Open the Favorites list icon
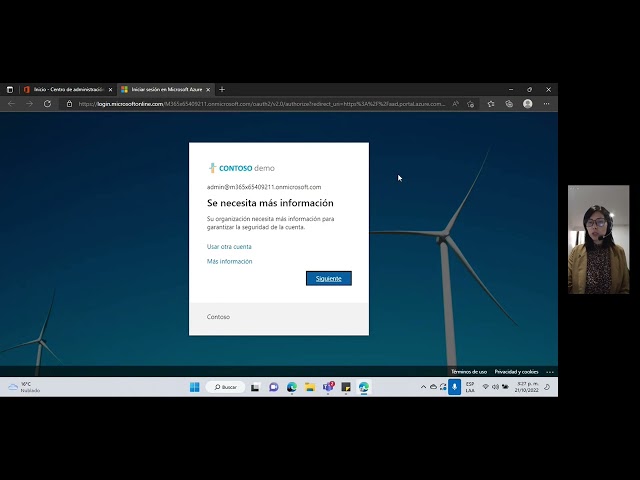The height and width of the screenshot is (480, 640). pyautogui.click(x=491, y=104)
